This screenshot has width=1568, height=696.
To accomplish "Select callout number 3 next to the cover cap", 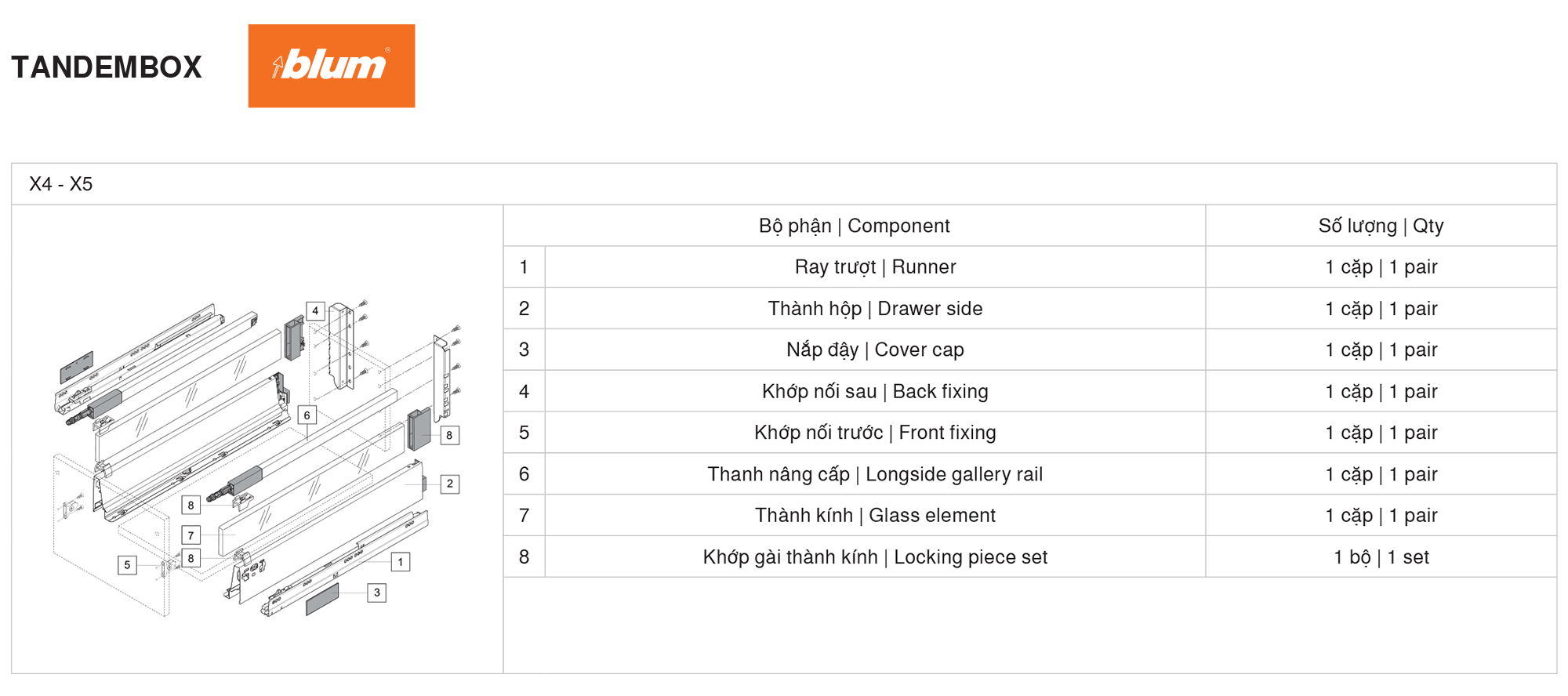I will click(x=377, y=593).
